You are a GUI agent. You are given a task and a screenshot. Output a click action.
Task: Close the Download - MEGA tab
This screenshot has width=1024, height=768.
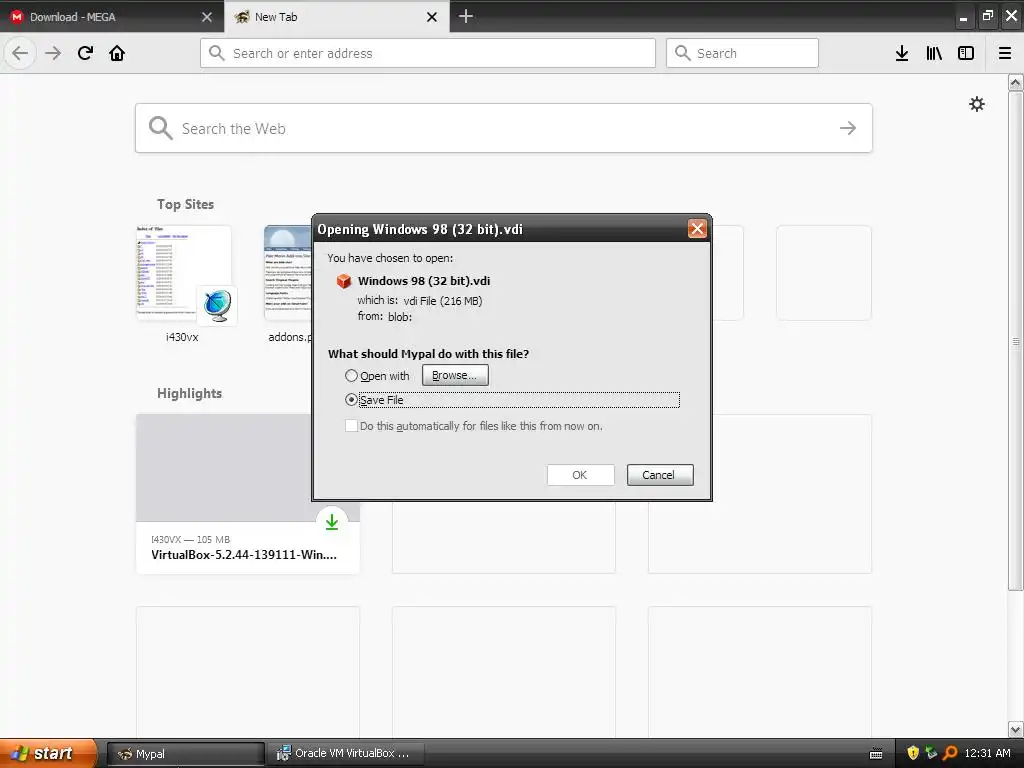[x=207, y=17]
